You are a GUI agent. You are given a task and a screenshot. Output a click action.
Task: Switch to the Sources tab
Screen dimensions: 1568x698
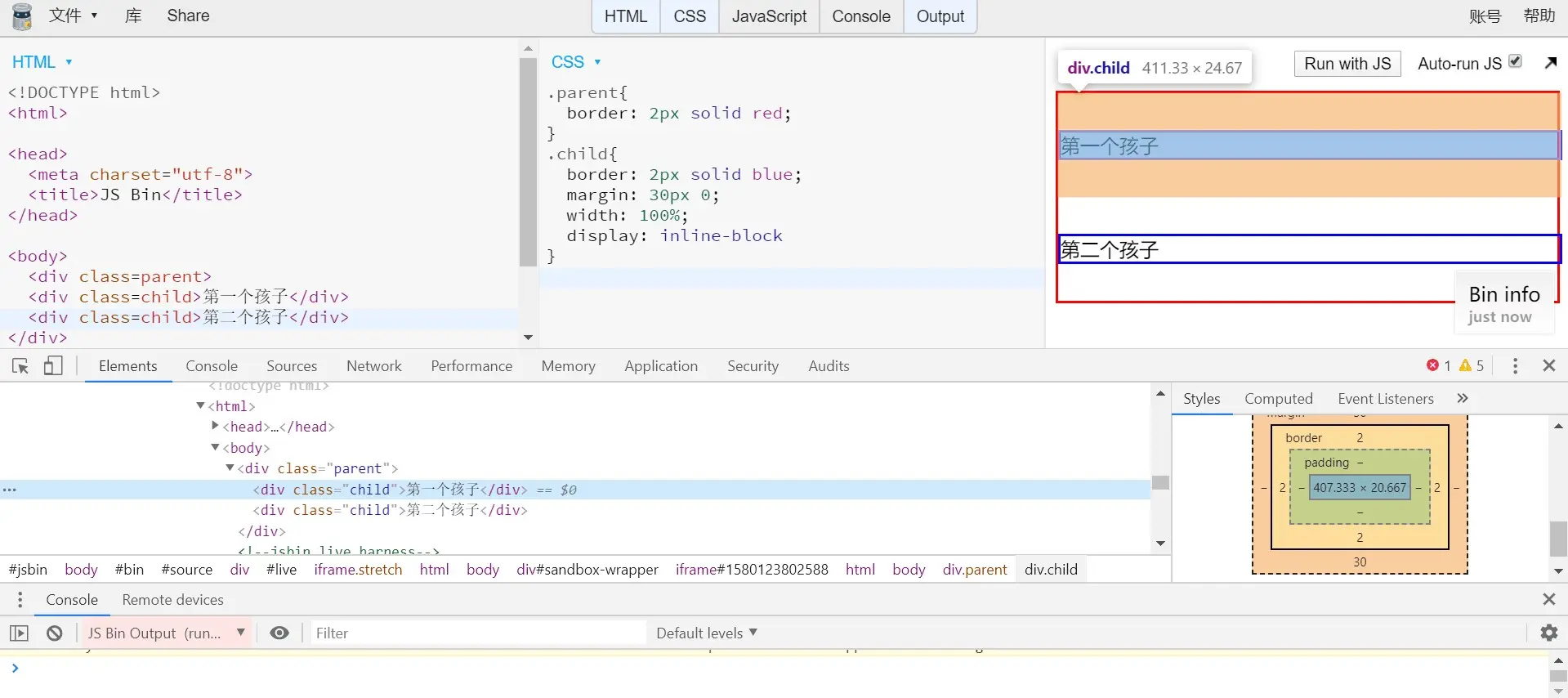pos(292,366)
